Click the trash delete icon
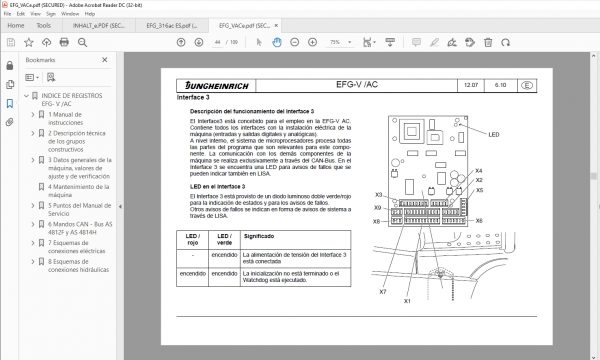 [x=488, y=42]
